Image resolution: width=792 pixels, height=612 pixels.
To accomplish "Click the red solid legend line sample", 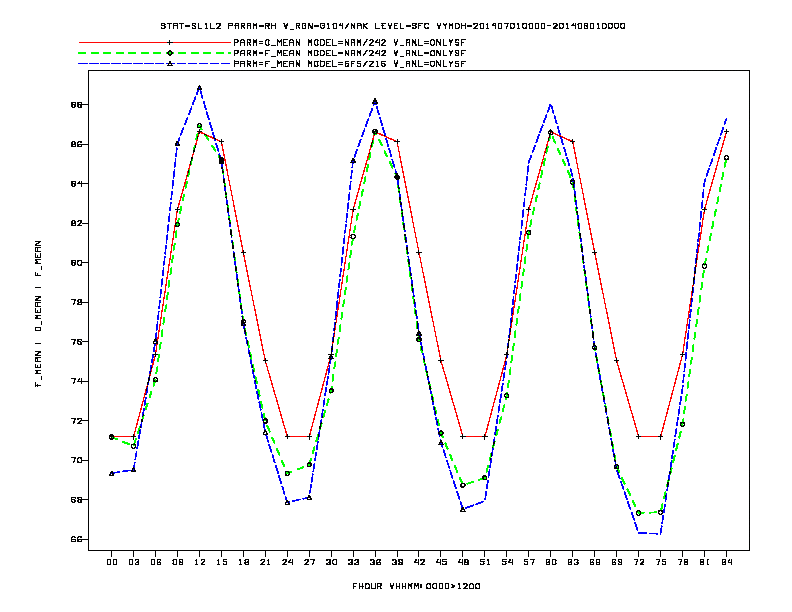I will pyautogui.click(x=155, y=43).
